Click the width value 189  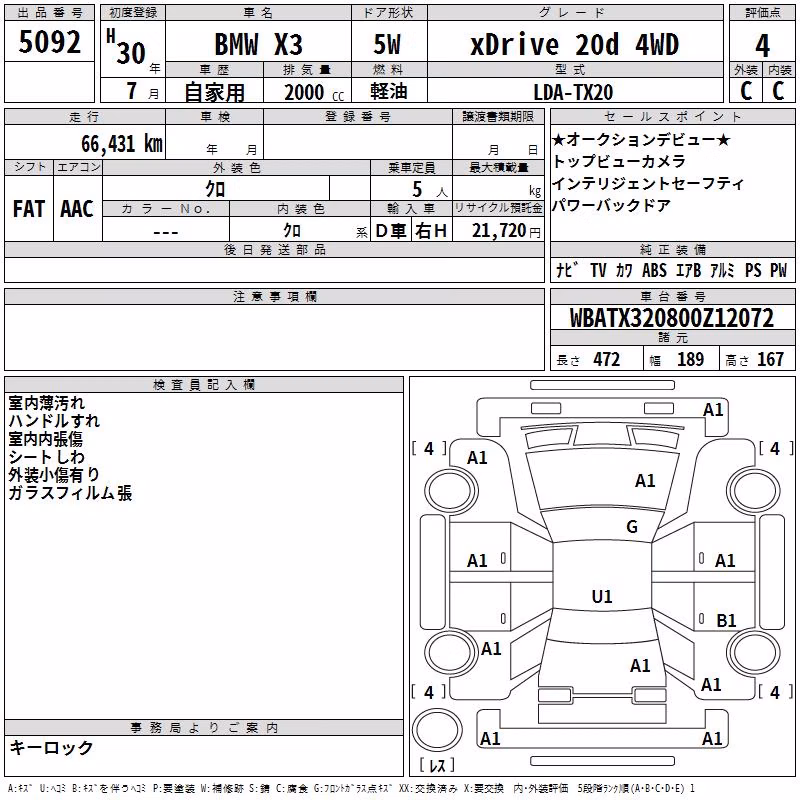[x=690, y=359]
